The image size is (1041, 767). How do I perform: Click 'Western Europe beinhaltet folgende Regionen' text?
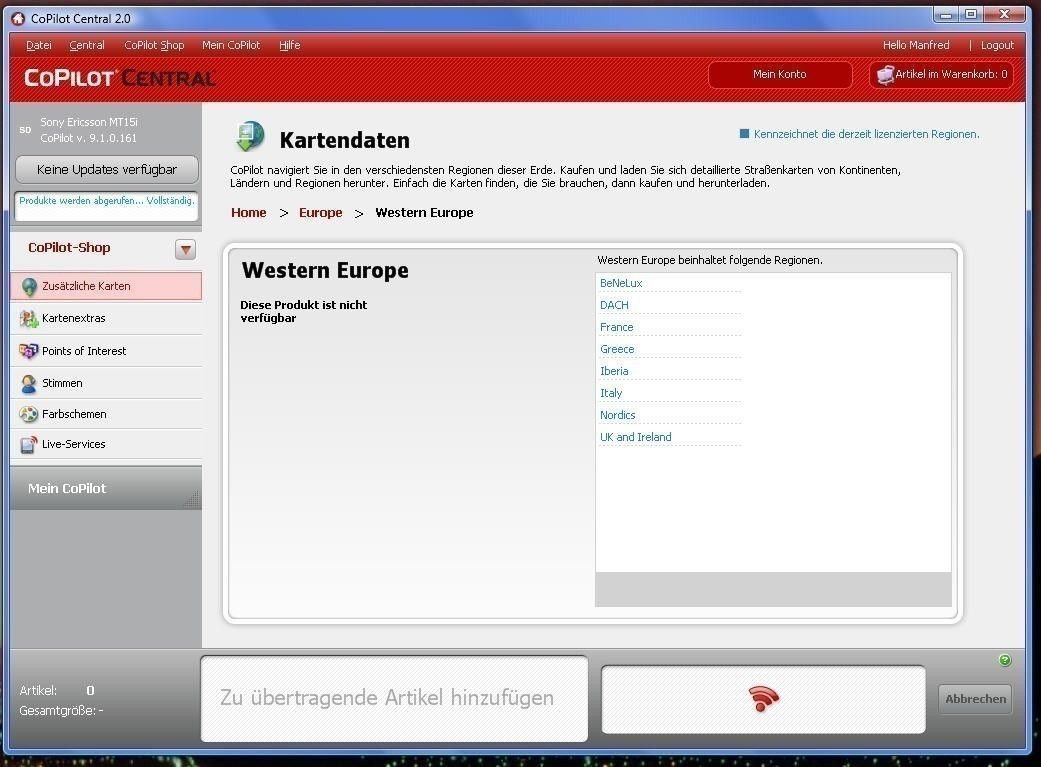coord(710,260)
